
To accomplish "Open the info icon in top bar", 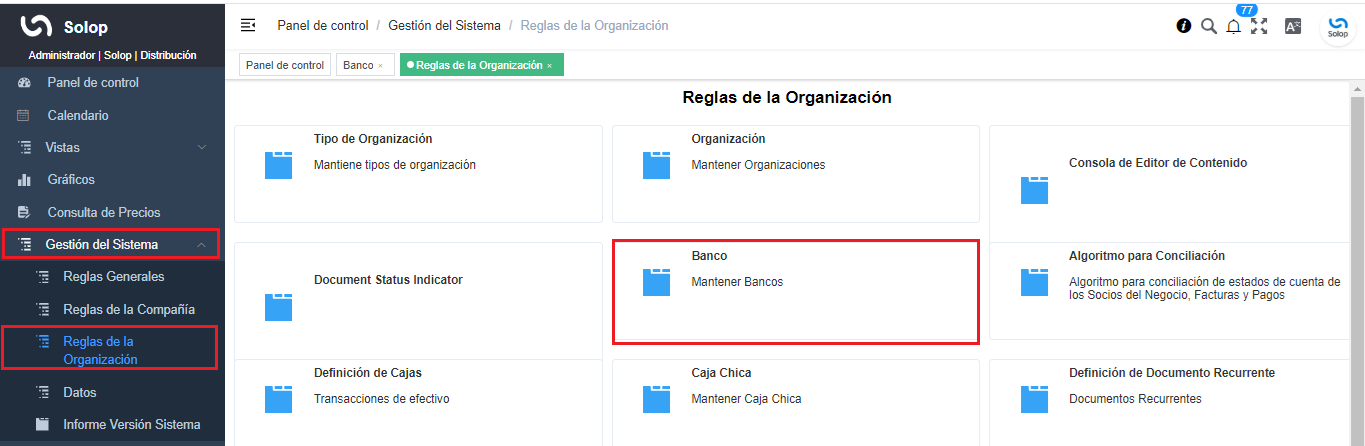I will point(1184,26).
